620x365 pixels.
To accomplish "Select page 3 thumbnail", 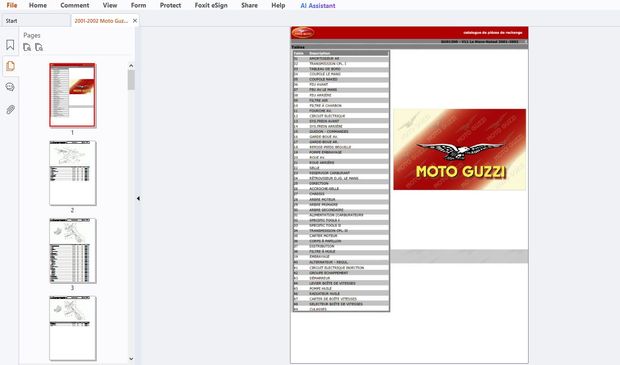I will [x=72, y=251].
